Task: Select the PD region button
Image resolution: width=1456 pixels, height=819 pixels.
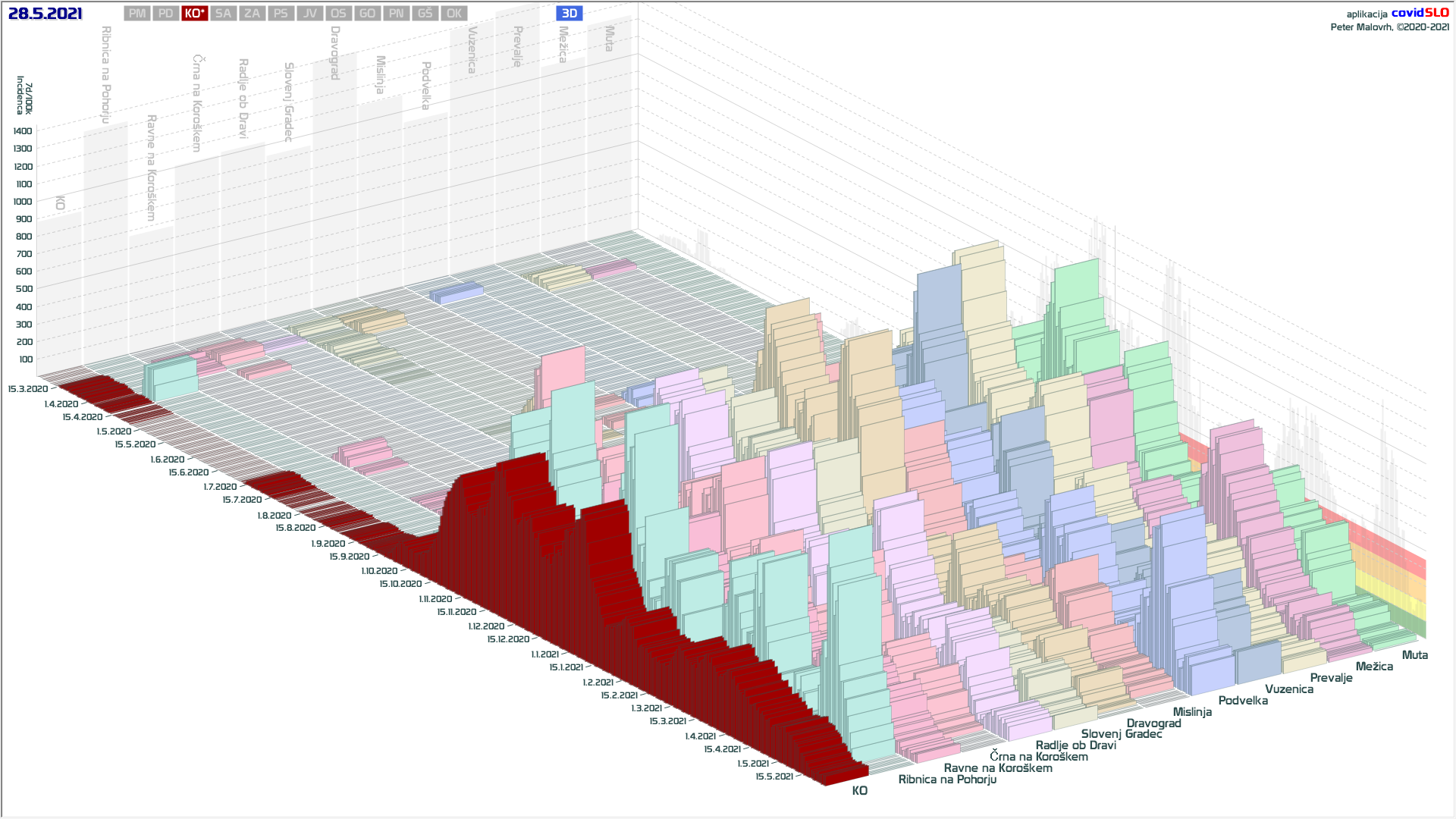Action: (166, 14)
